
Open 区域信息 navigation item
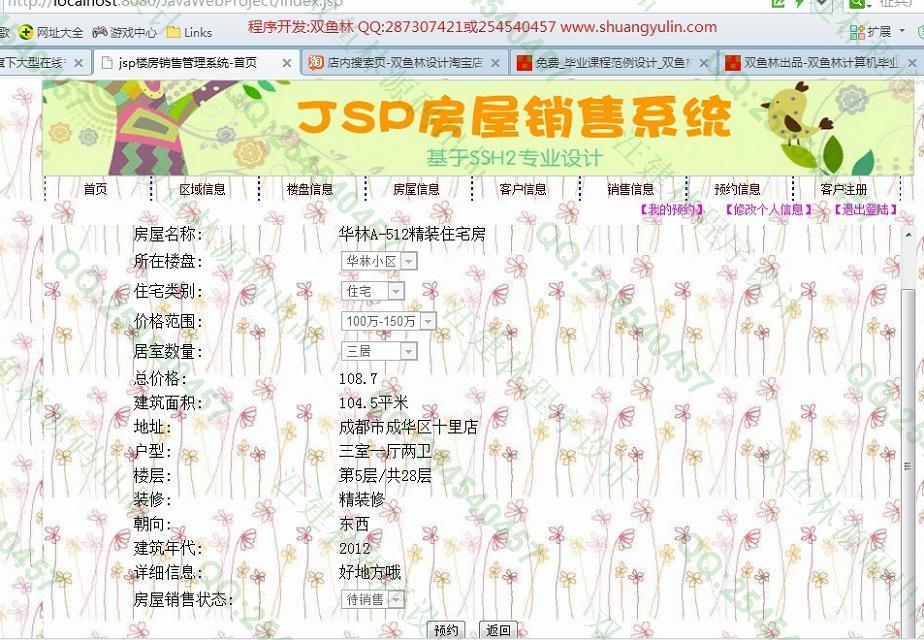click(202, 189)
